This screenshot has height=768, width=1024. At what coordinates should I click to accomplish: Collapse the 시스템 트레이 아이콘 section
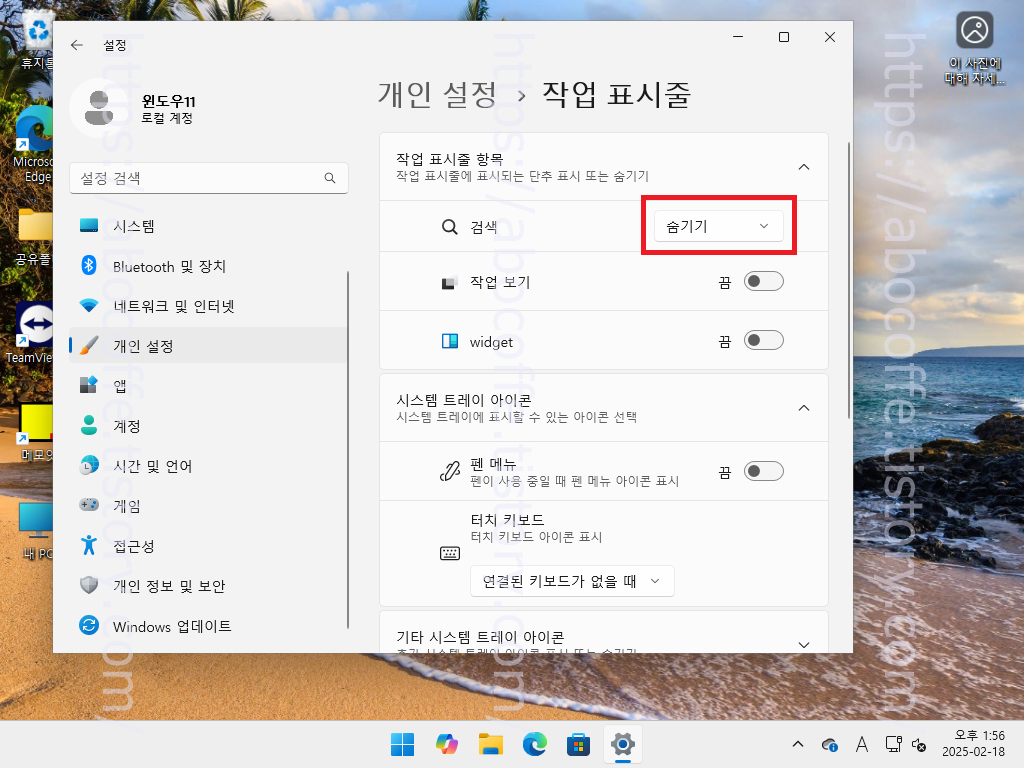tap(804, 408)
